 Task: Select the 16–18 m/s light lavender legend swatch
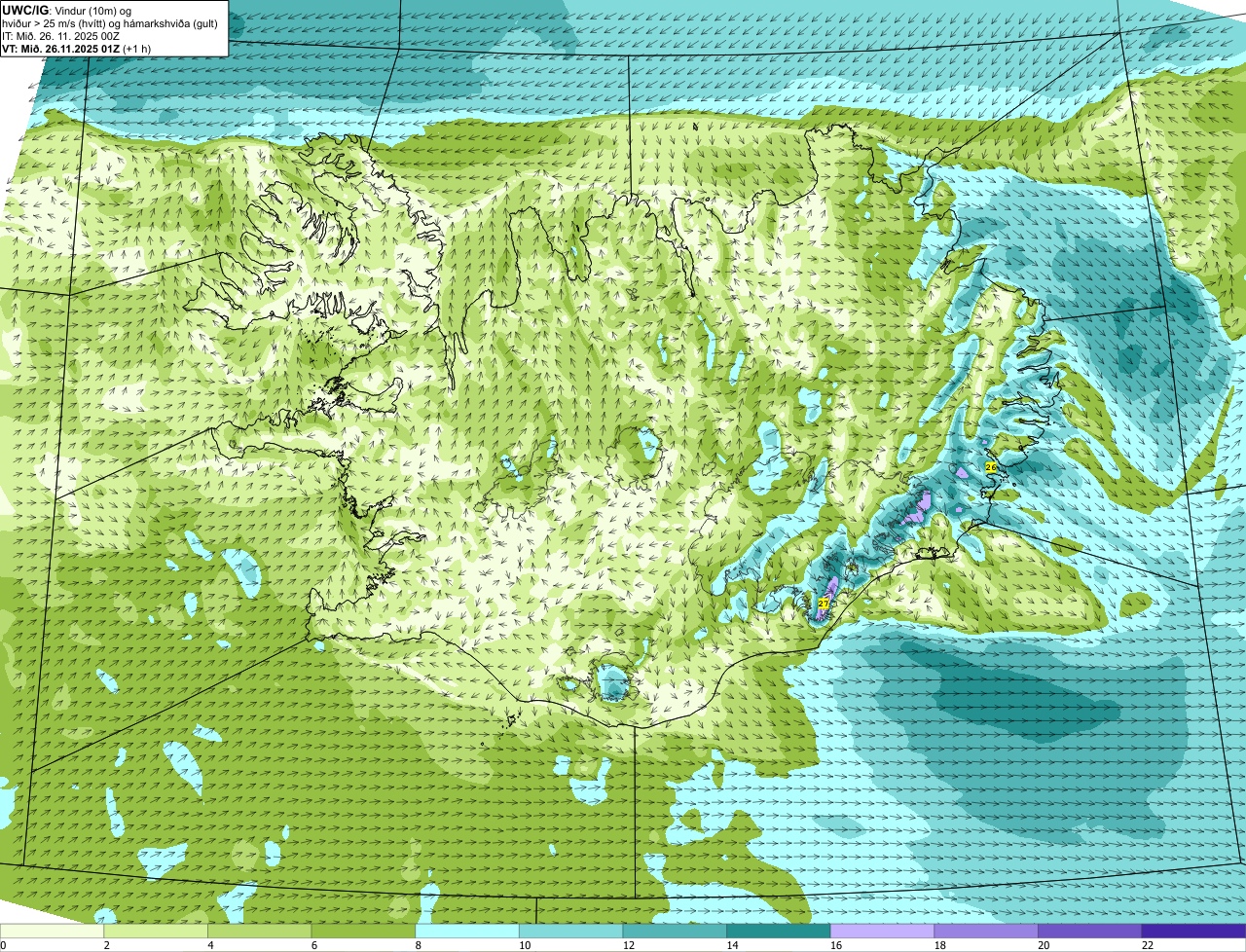click(x=883, y=931)
